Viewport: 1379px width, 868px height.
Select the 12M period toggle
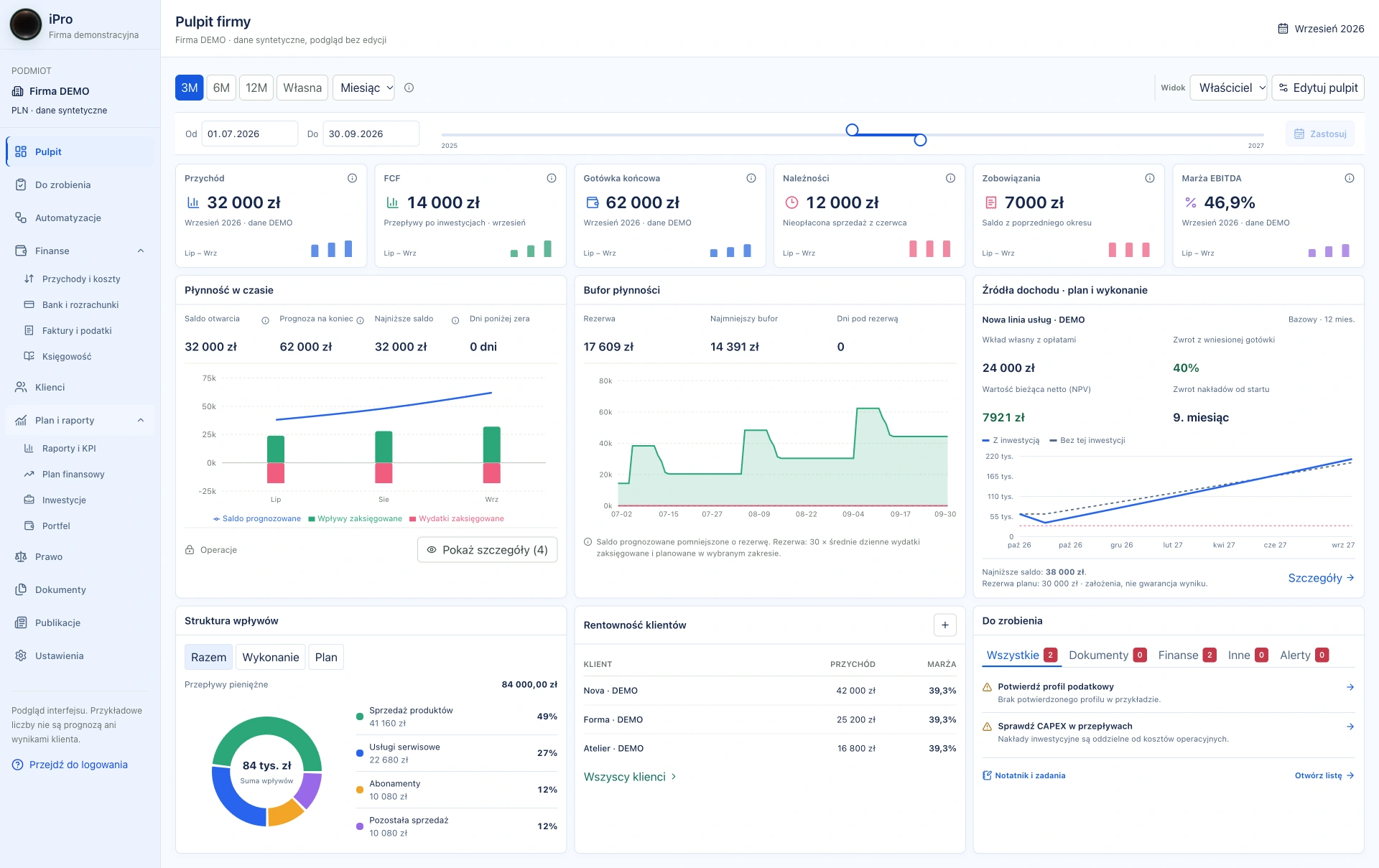coord(256,88)
